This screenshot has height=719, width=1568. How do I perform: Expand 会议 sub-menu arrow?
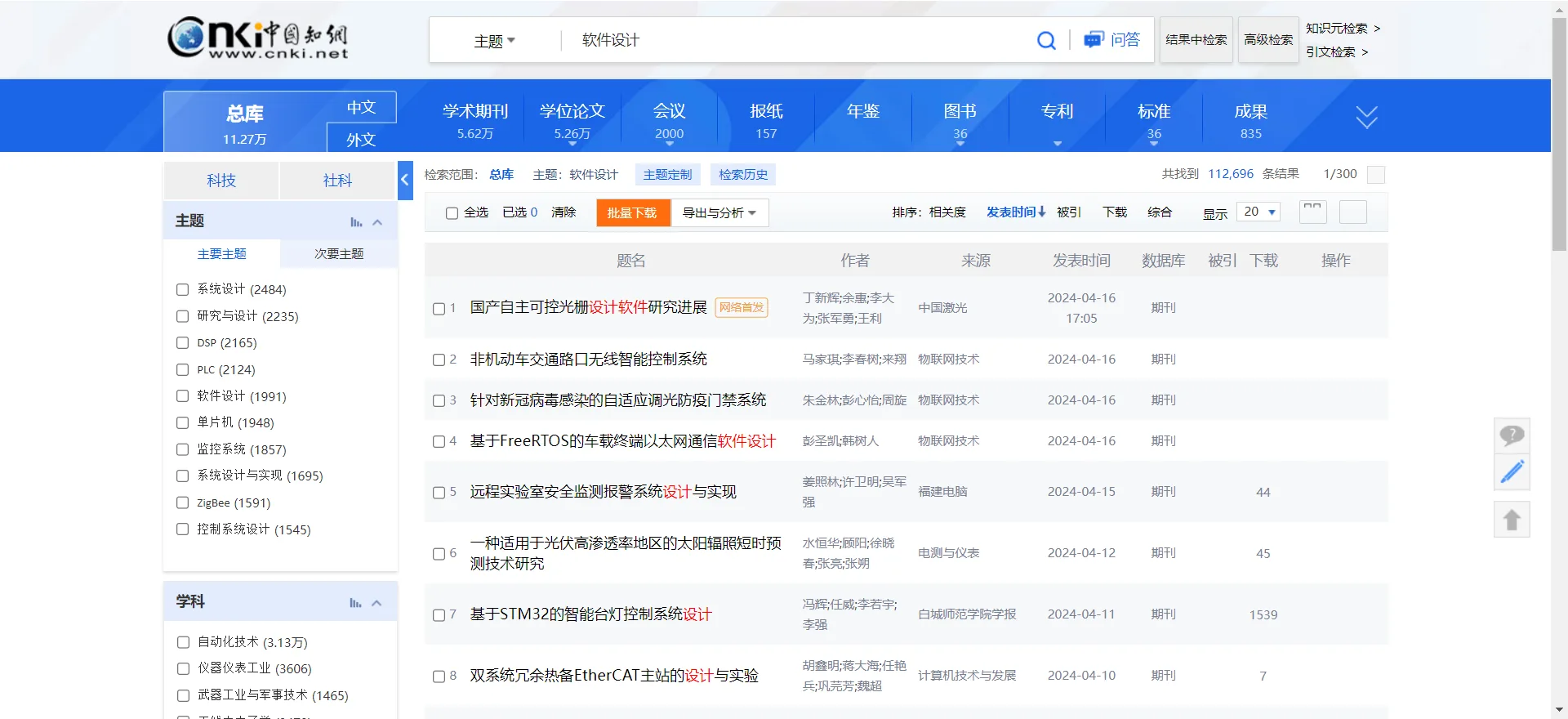coord(670,144)
